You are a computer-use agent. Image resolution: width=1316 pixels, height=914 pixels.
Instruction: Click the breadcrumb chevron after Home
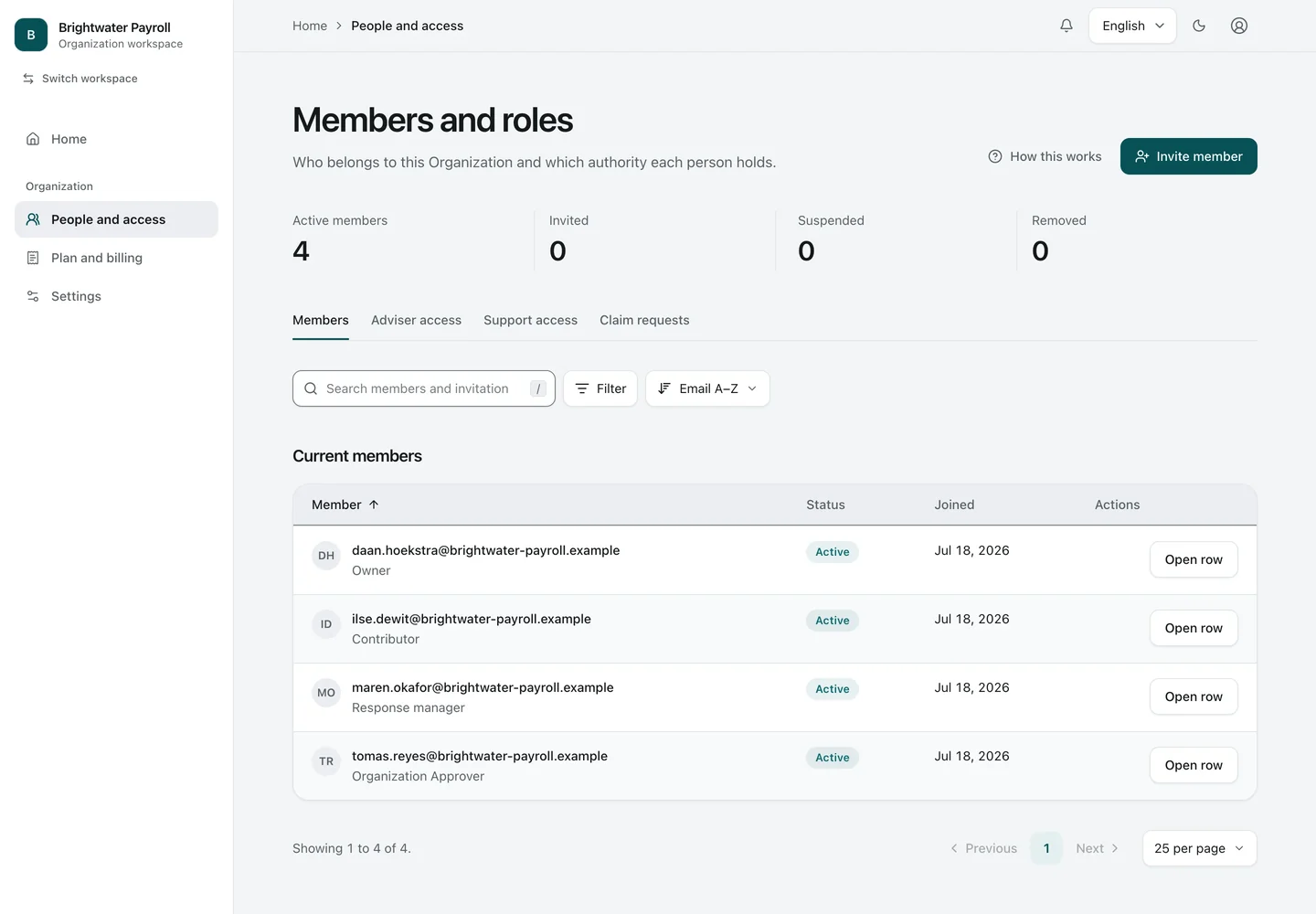339,26
